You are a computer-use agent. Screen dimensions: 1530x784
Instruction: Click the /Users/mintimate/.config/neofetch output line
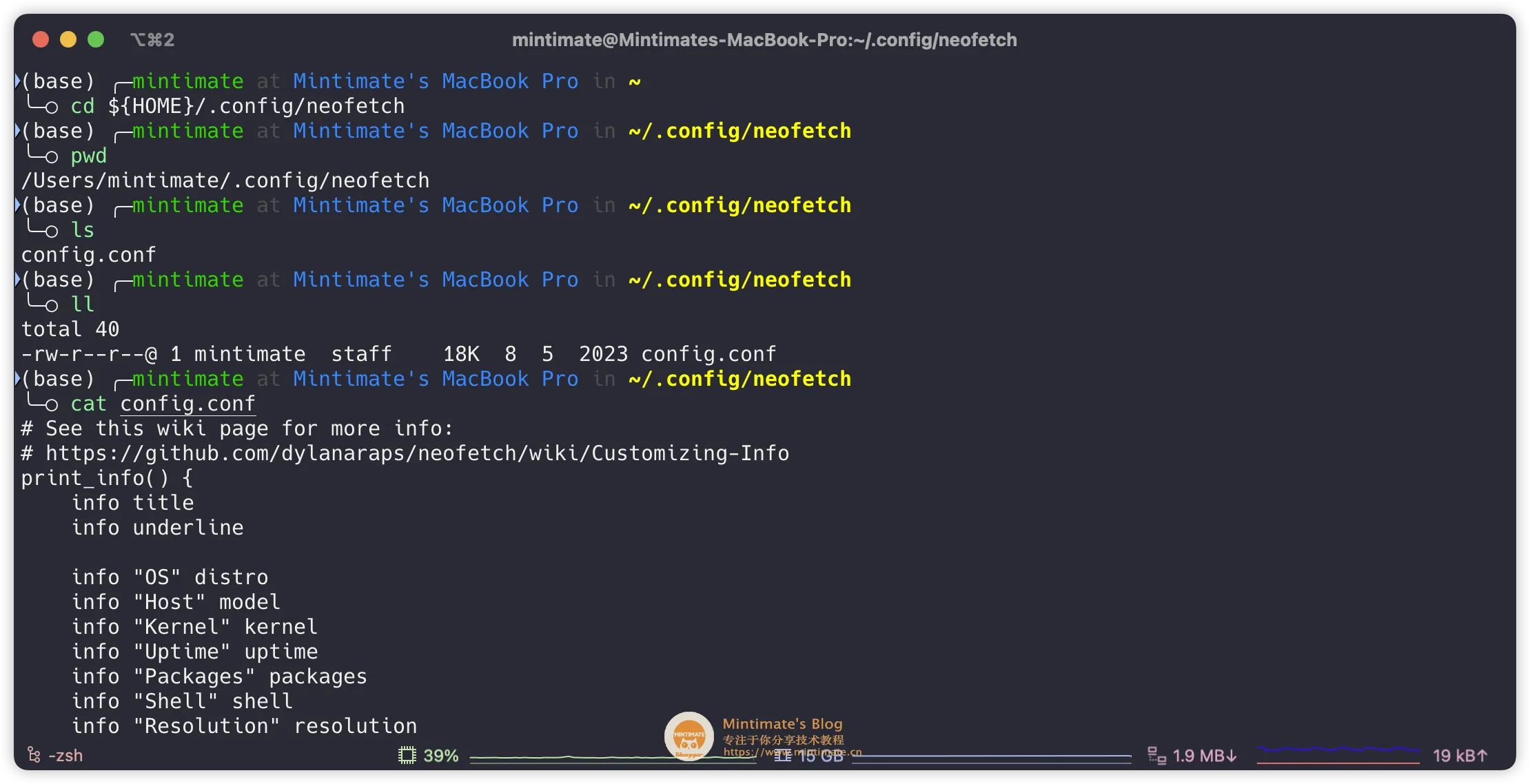pos(225,180)
